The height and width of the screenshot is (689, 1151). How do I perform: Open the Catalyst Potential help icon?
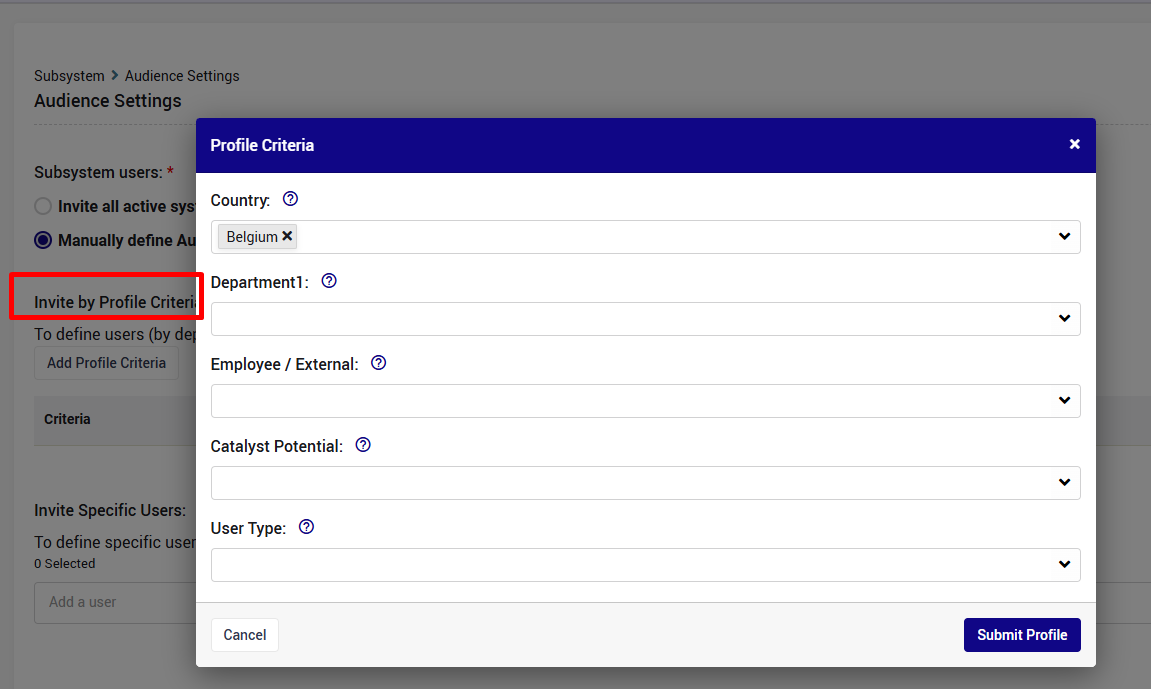click(x=363, y=445)
